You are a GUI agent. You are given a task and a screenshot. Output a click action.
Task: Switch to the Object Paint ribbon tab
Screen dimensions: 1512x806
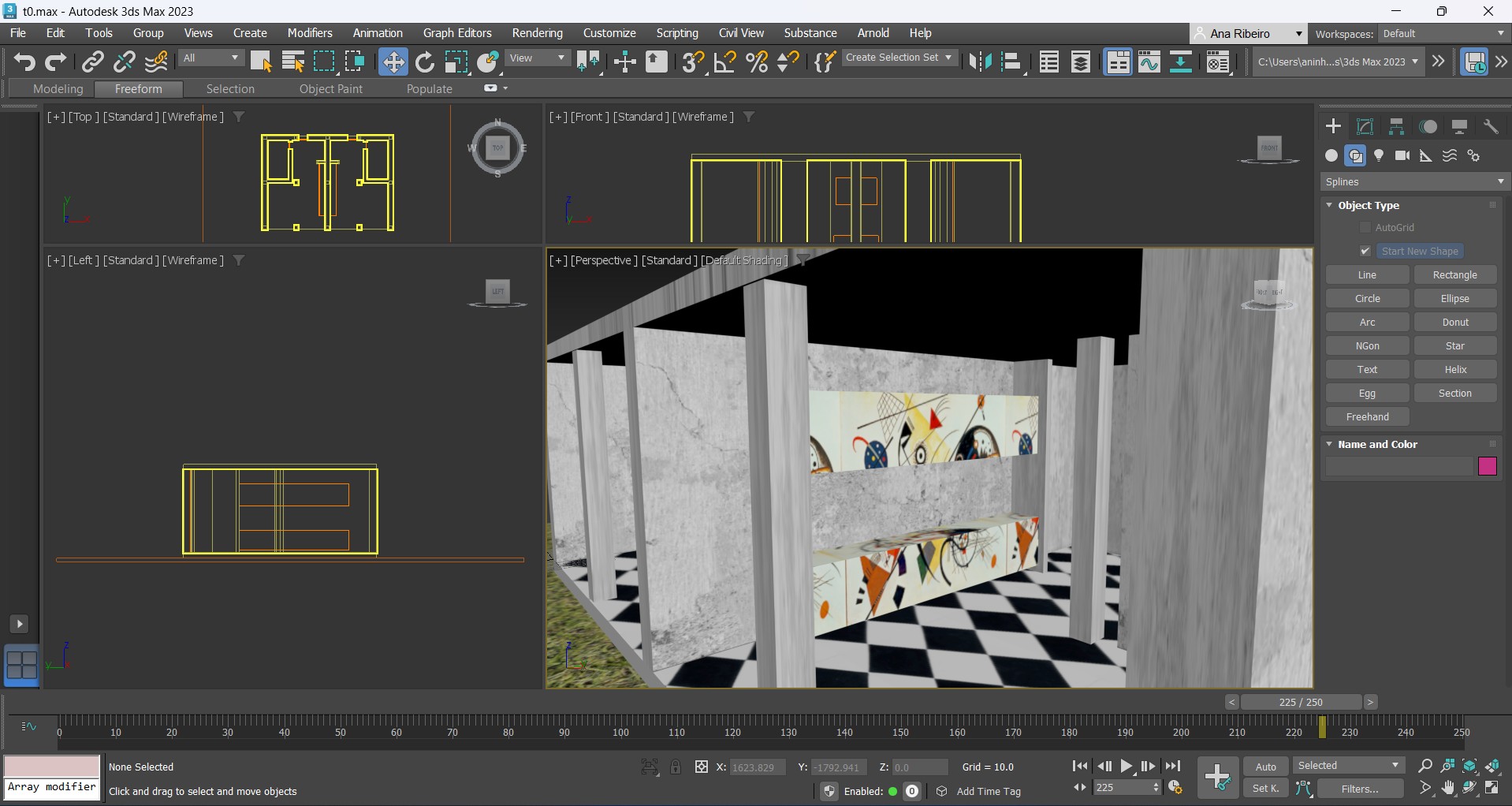[330, 89]
